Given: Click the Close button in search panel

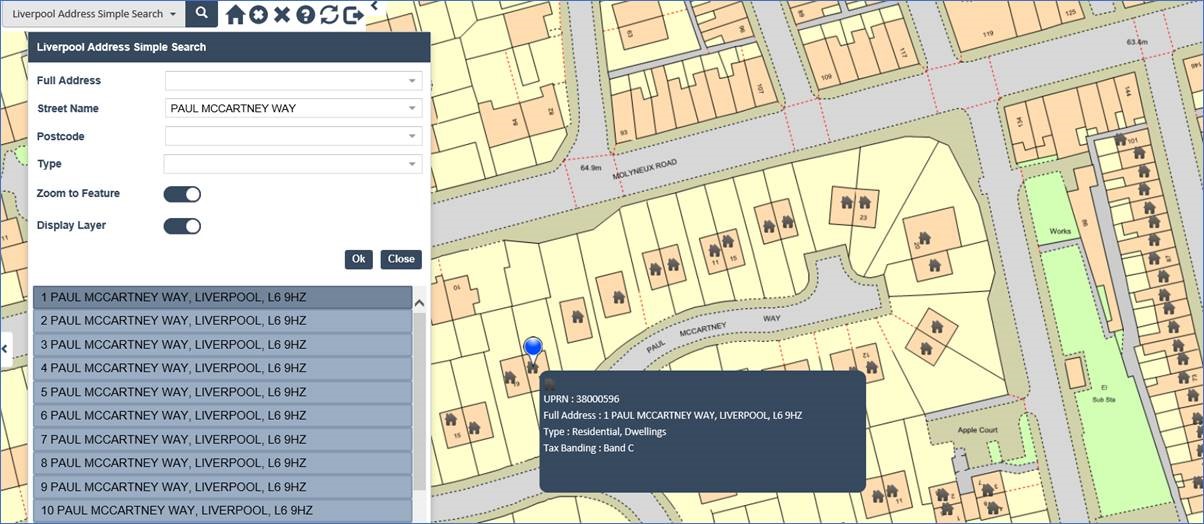Looking at the screenshot, I should click(x=401, y=259).
